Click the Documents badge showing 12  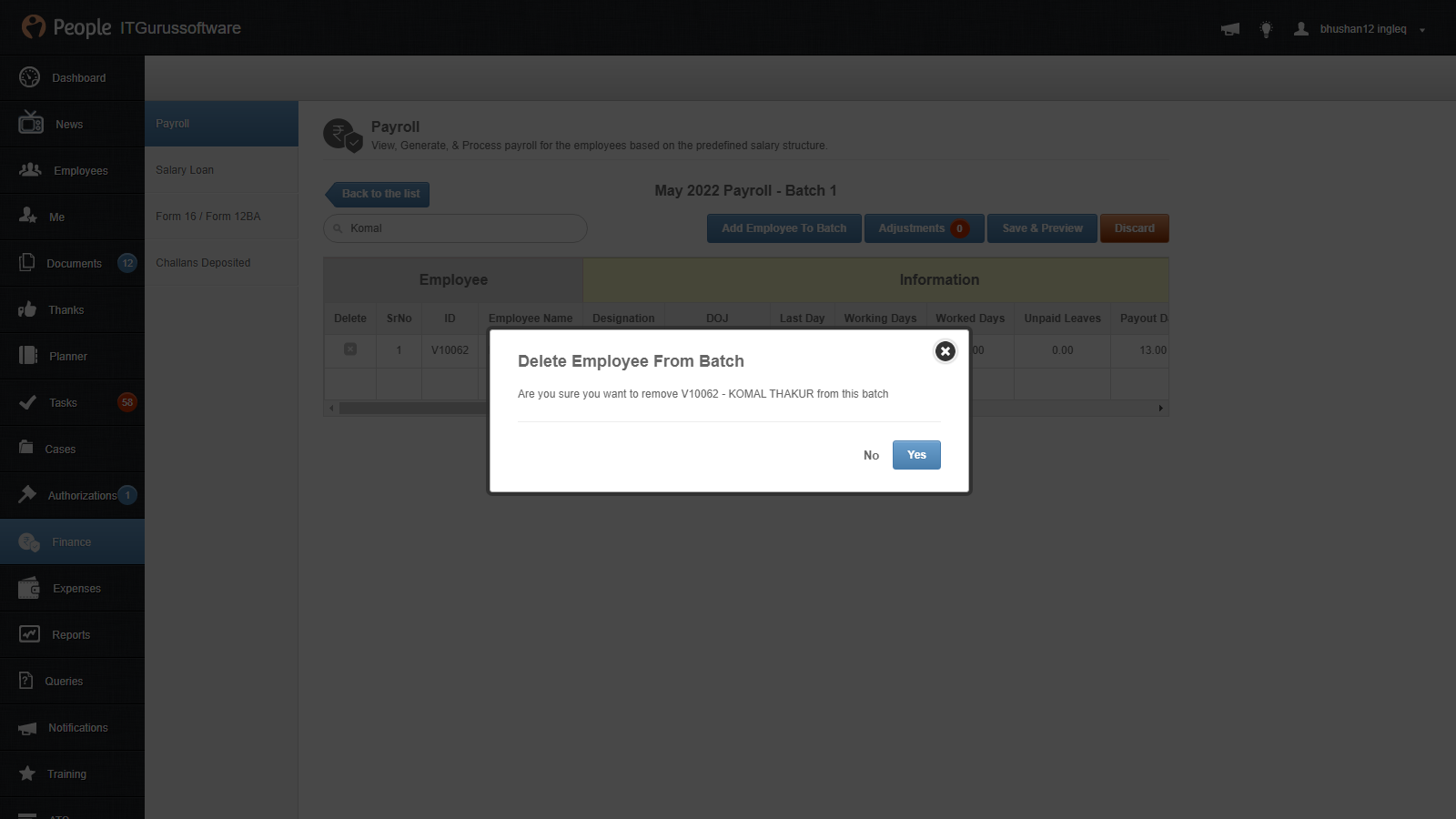click(127, 263)
